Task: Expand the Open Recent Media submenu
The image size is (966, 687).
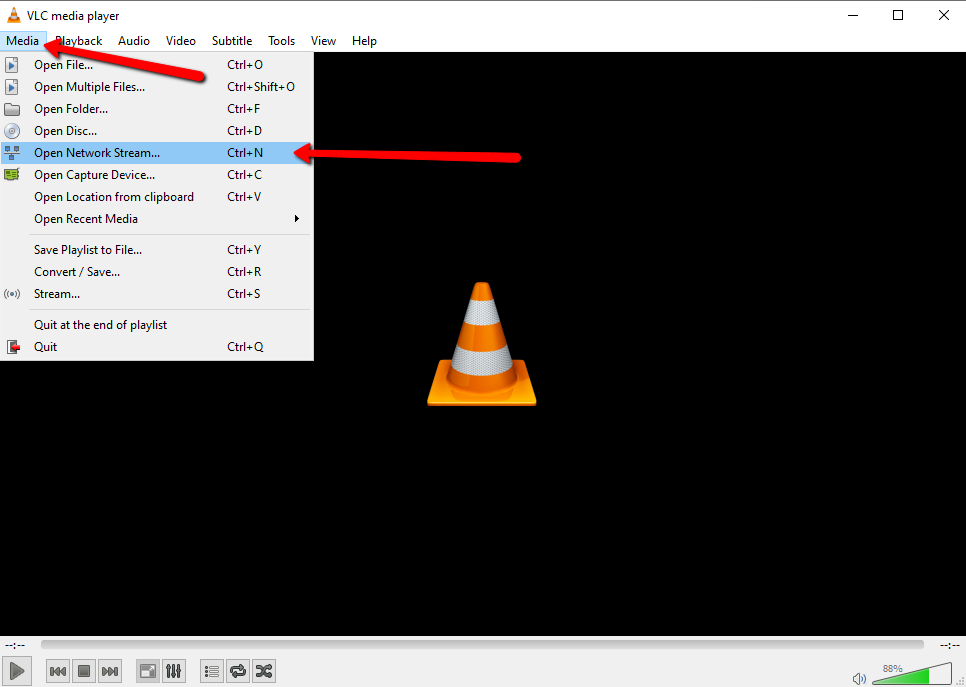Action: pos(157,219)
